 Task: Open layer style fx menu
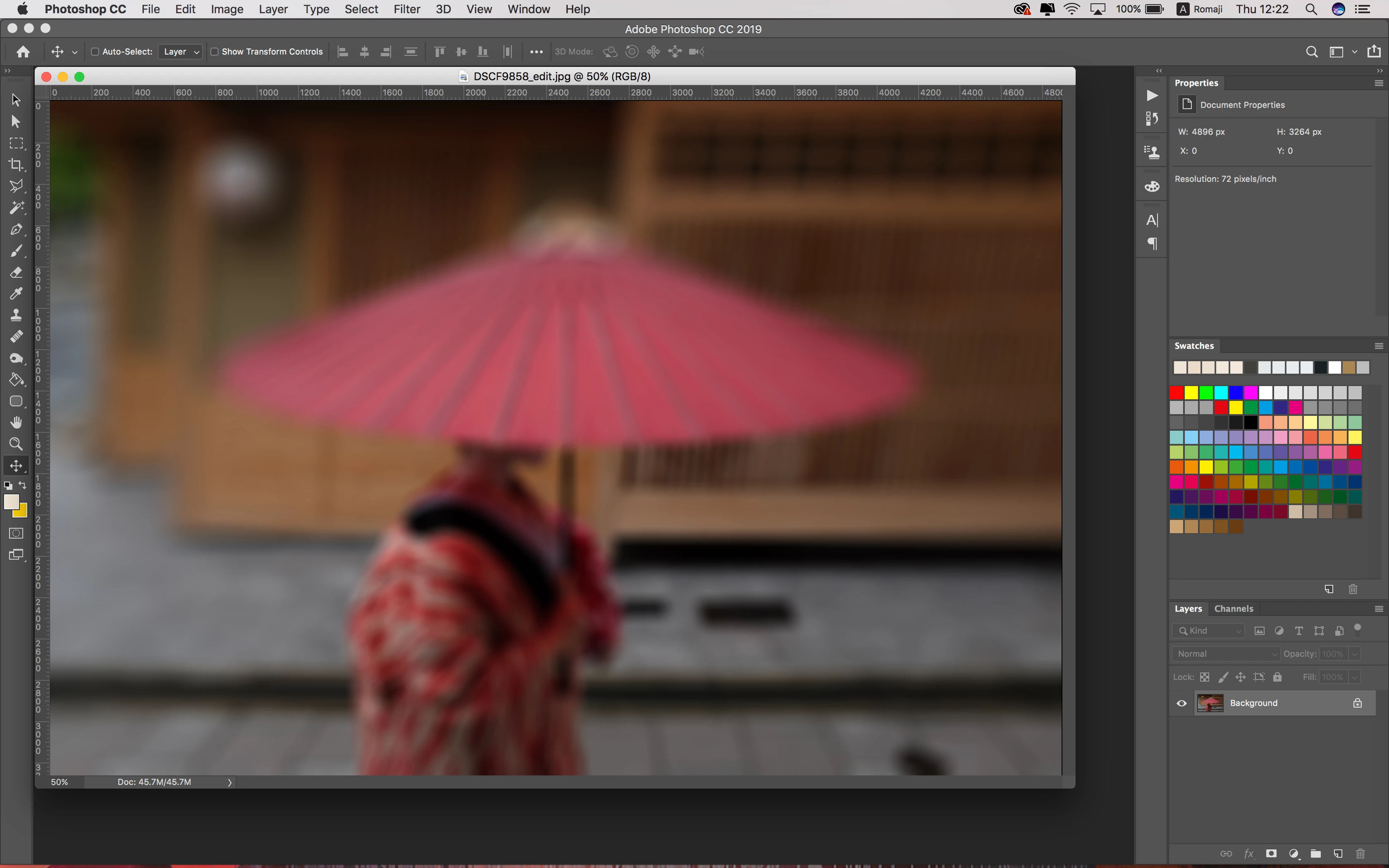(x=1248, y=853)
